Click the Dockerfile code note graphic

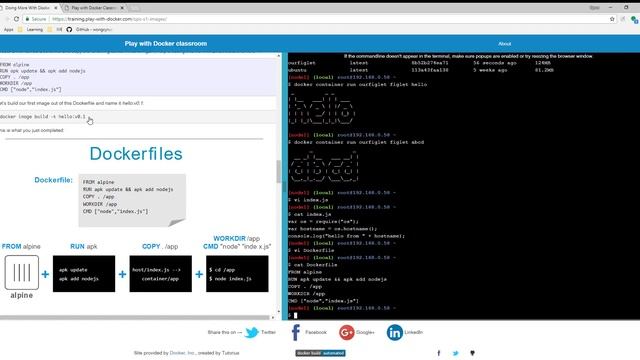[x=132, y=200]
